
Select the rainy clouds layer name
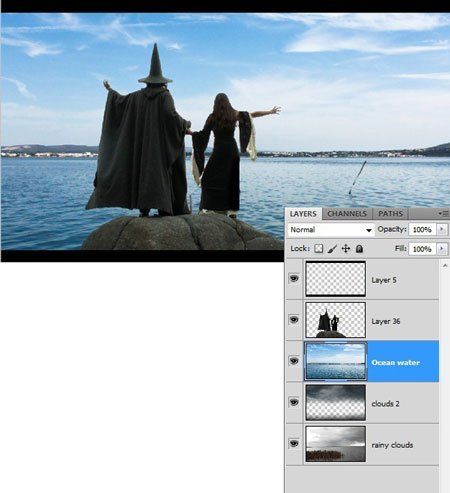click(392, 445)
